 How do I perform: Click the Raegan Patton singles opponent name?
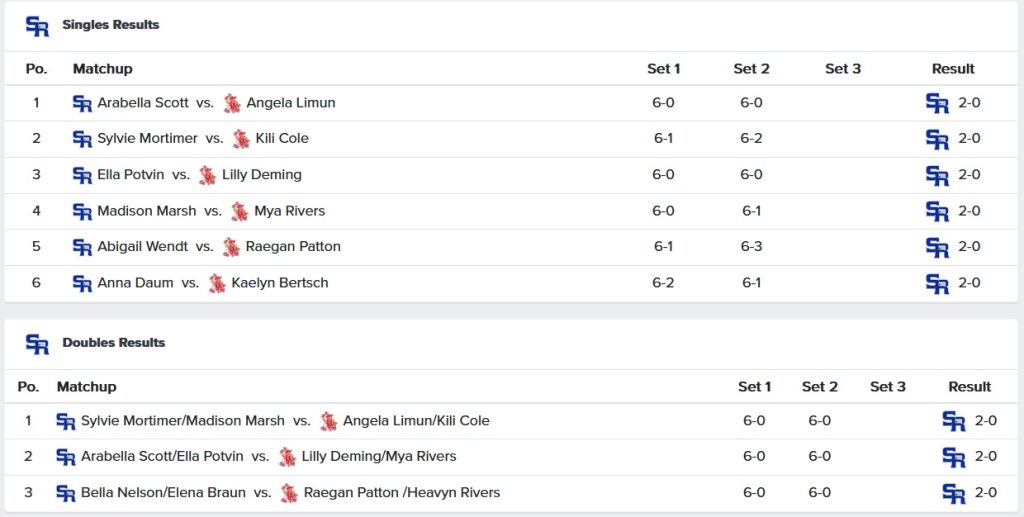pyautogui.click(x=293, y=247)
